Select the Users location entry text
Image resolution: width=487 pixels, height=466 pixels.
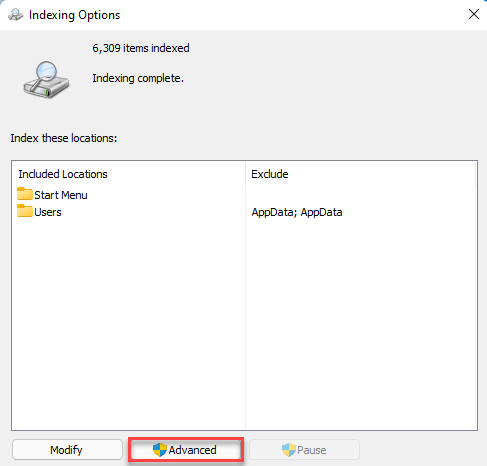point(48,212)
